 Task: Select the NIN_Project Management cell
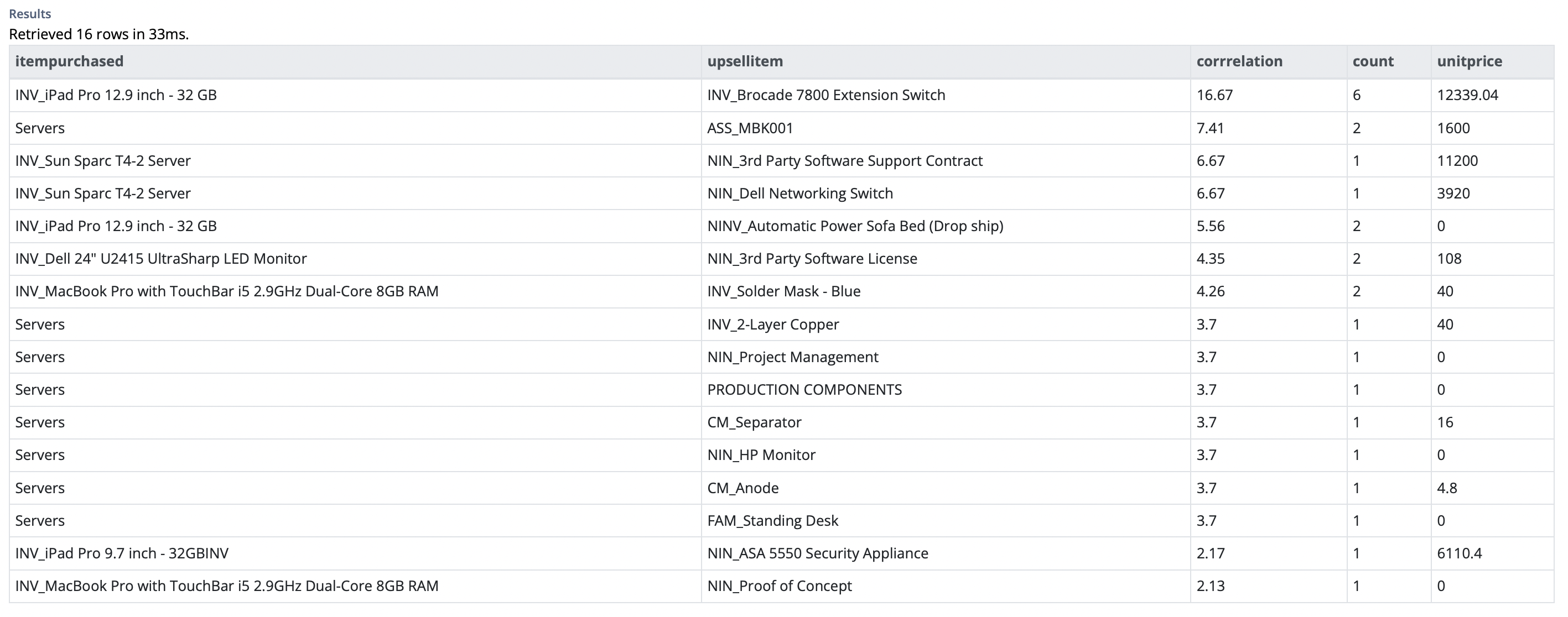[946, 357]
